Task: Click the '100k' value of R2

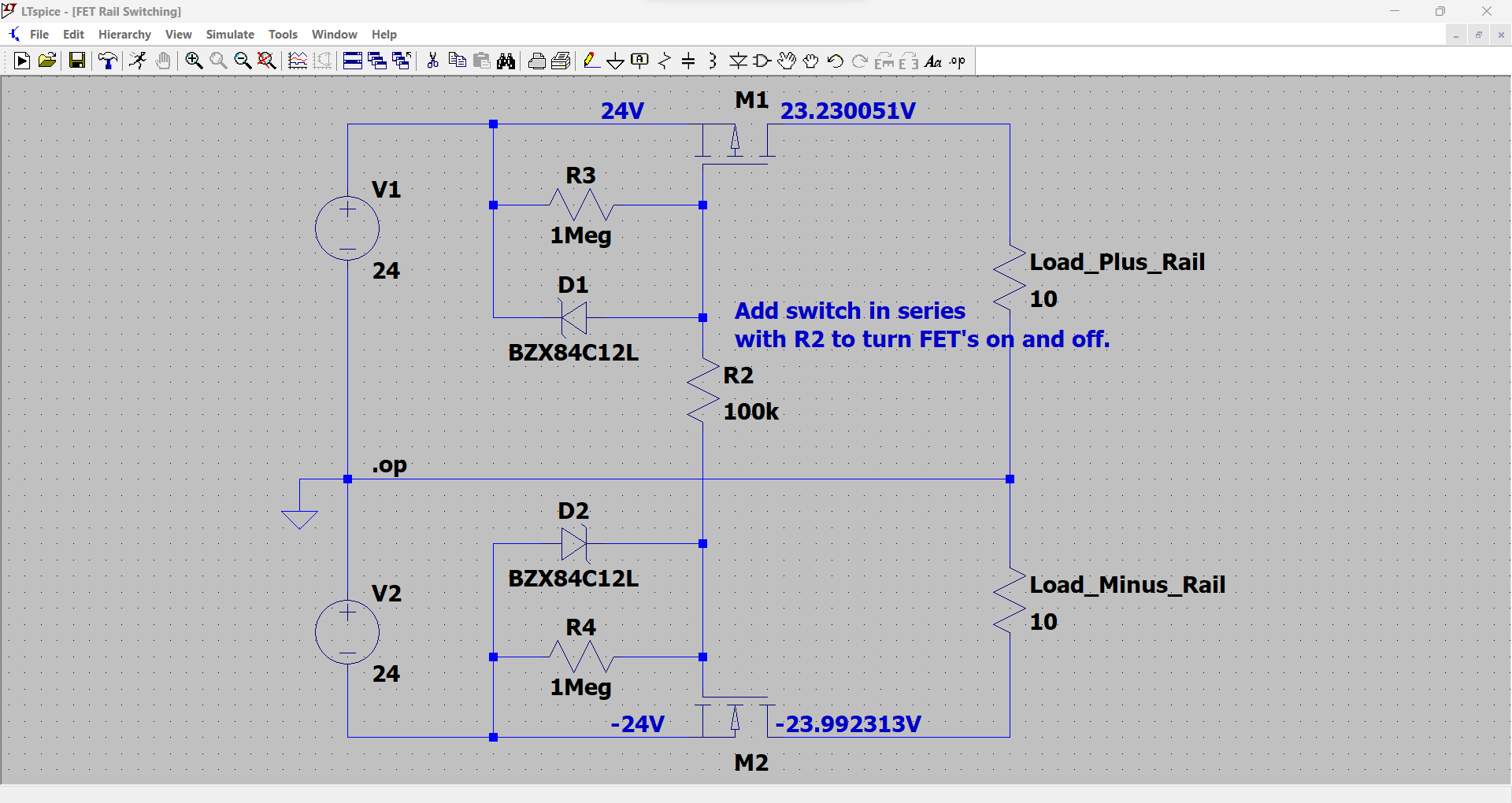Action: pyautogui.click(x=751, y=412)
